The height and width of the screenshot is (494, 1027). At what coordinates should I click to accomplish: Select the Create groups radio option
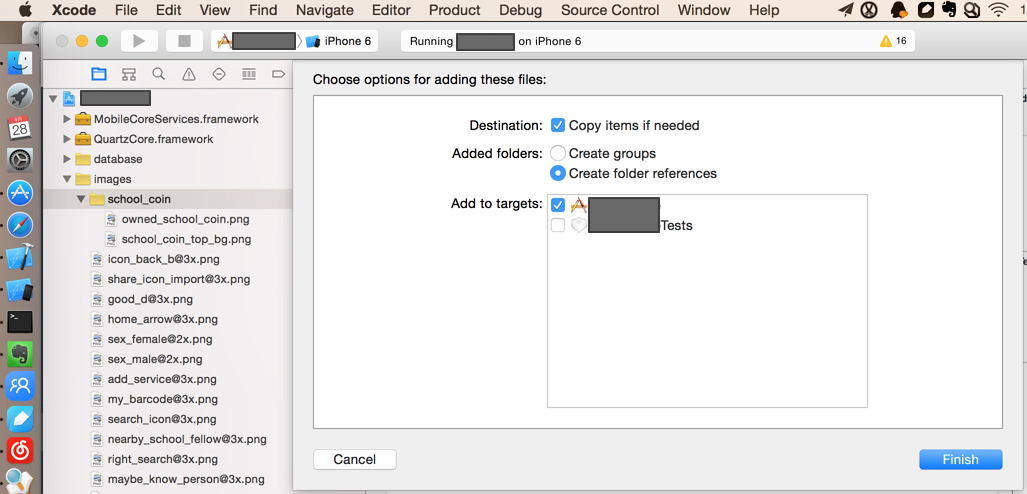pos(558,153)
